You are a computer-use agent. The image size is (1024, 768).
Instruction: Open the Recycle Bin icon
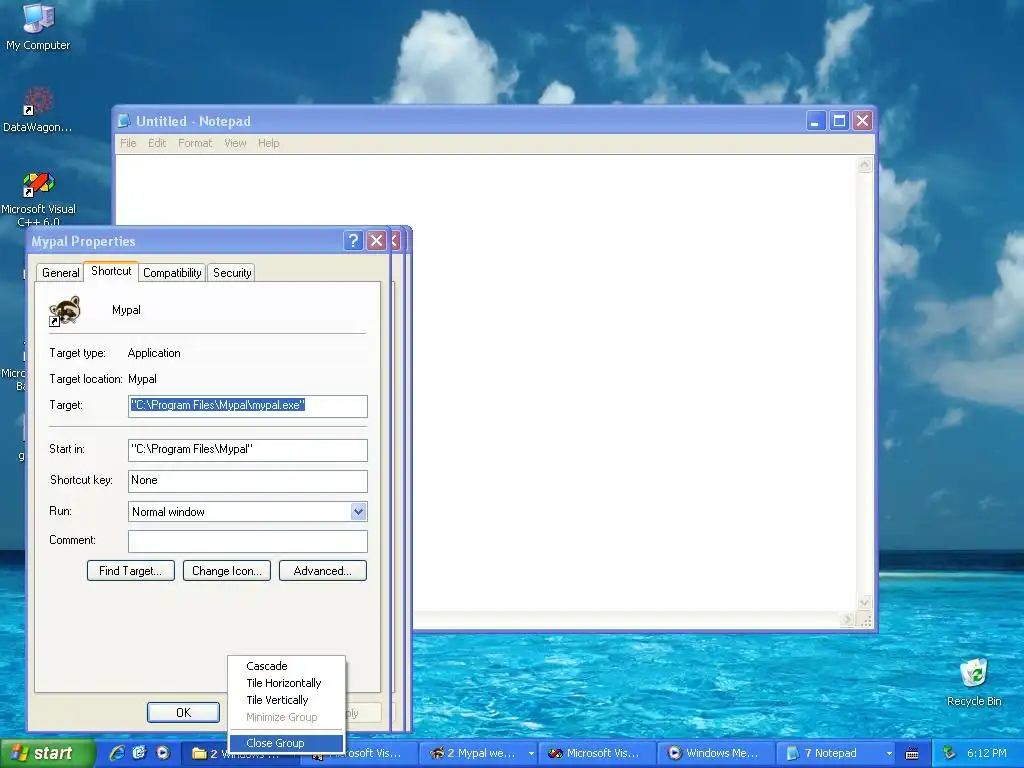[974, 682]
